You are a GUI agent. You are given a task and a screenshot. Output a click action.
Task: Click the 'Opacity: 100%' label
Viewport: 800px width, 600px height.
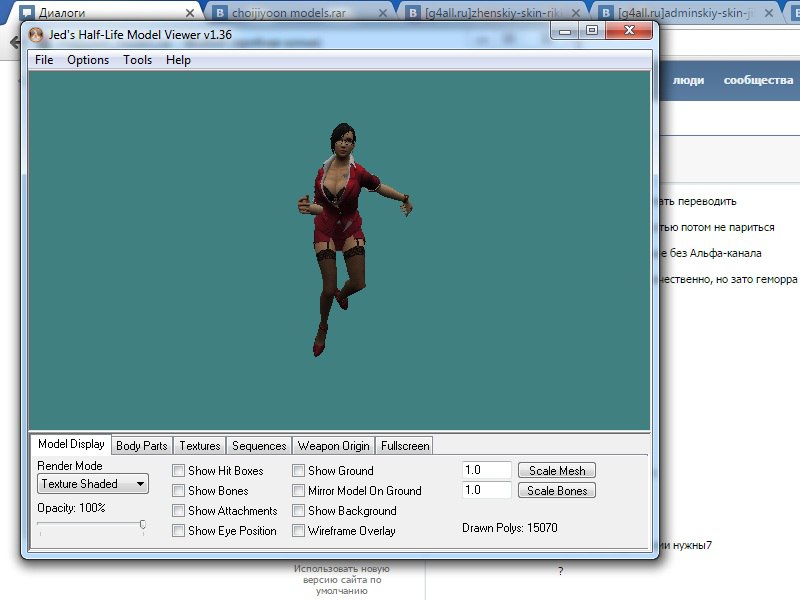tap(71, 508)
